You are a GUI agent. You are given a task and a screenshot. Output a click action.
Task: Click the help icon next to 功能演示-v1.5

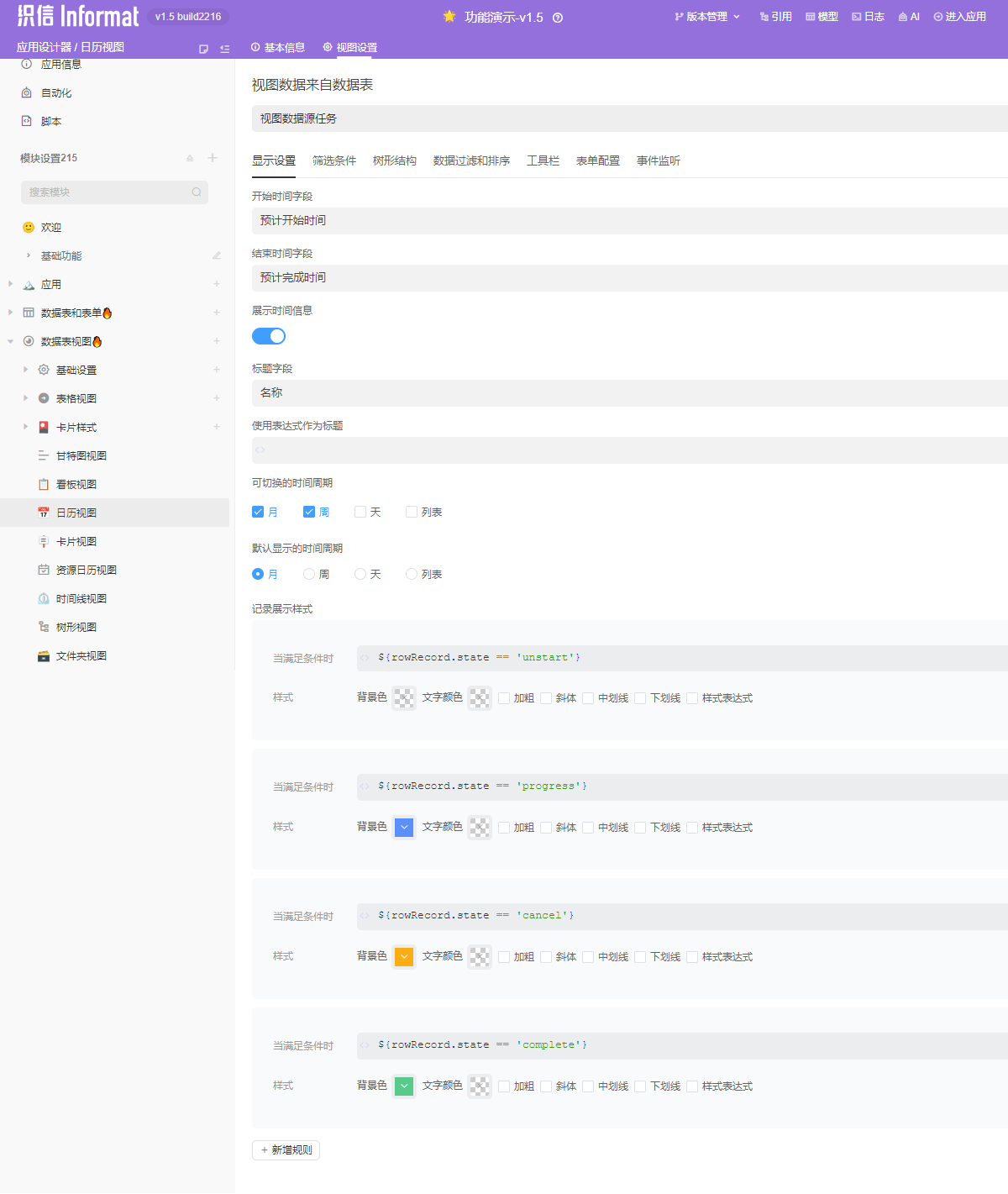558,18
